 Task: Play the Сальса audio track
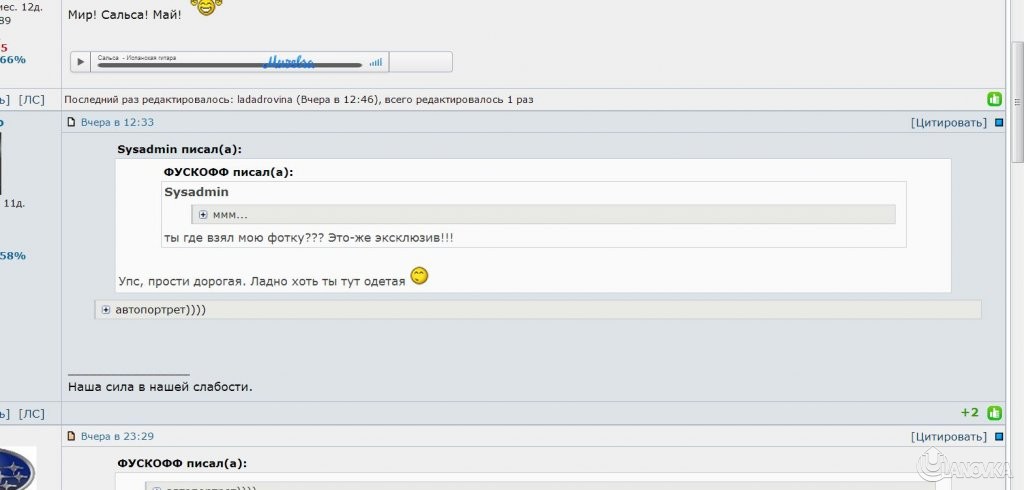pos(80,62)
